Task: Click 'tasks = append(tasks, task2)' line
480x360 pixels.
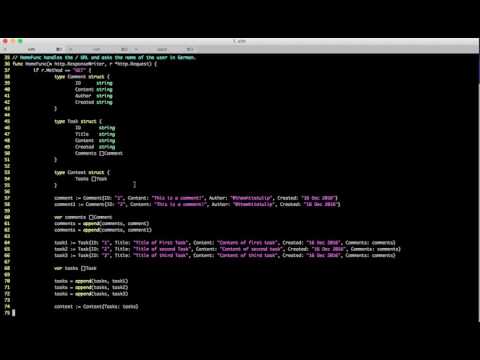Action: (91, 287)
